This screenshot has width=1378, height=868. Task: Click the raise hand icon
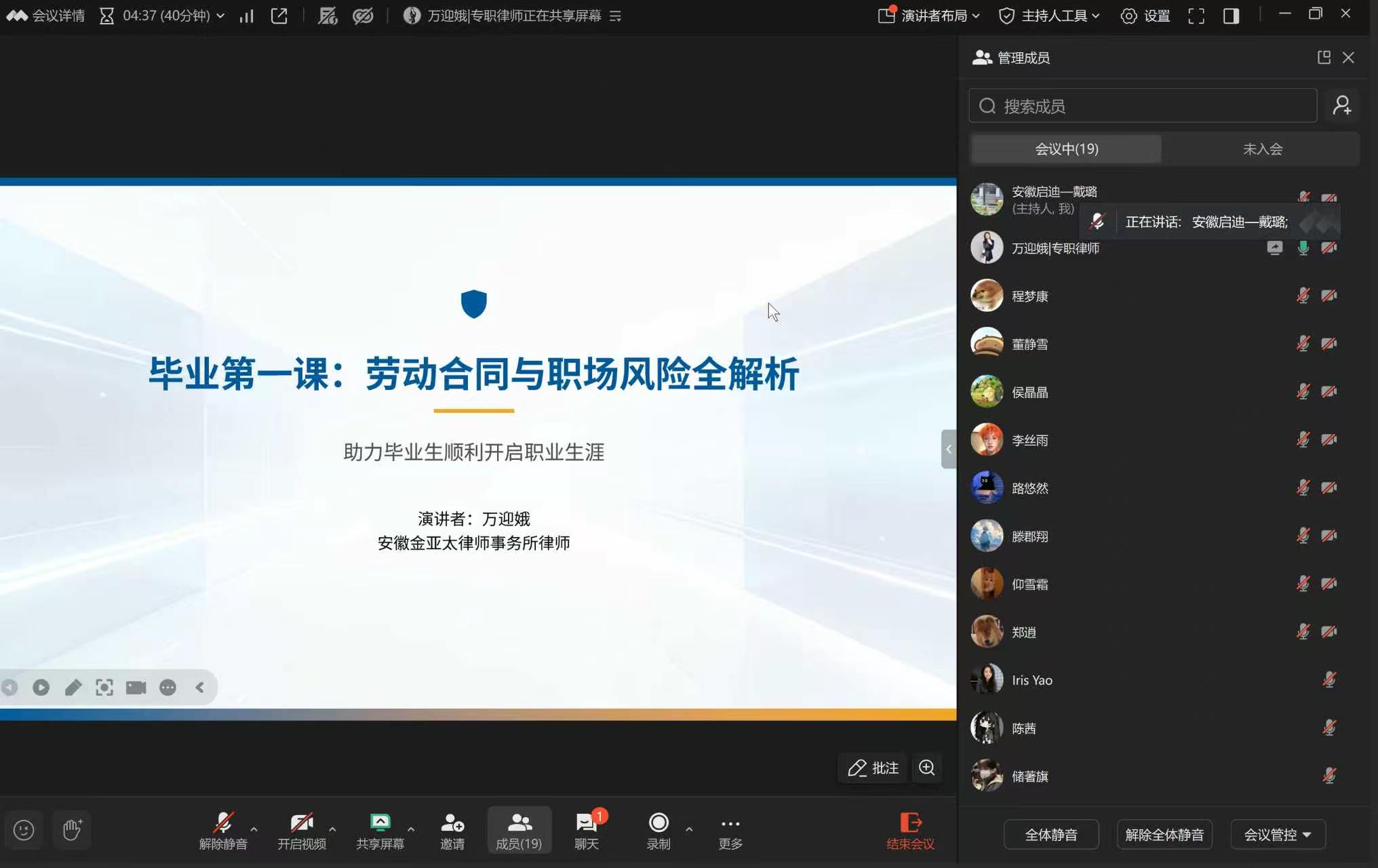pos(72,829)
